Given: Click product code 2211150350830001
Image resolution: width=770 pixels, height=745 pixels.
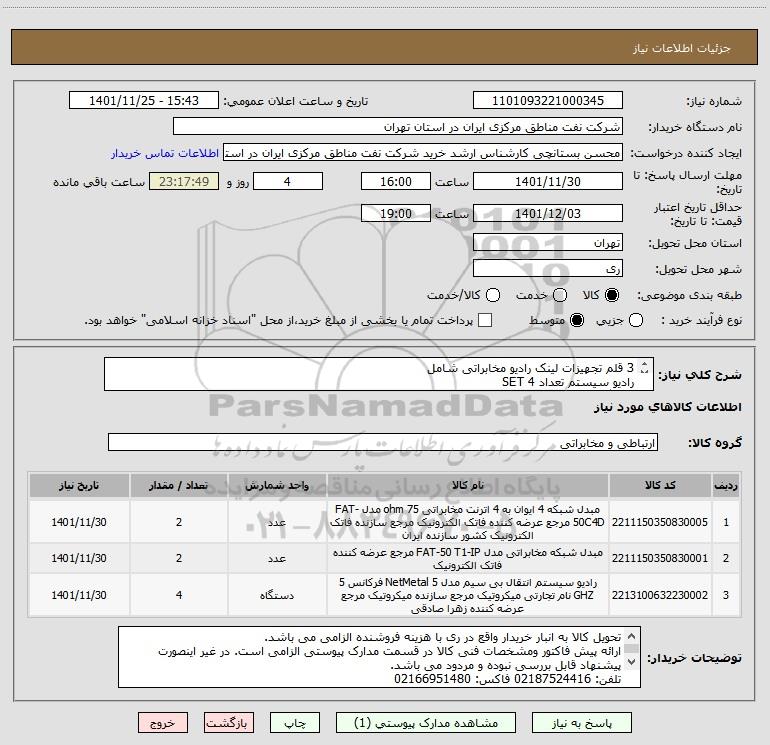Looking at the screenshot, I should point(660,558).
